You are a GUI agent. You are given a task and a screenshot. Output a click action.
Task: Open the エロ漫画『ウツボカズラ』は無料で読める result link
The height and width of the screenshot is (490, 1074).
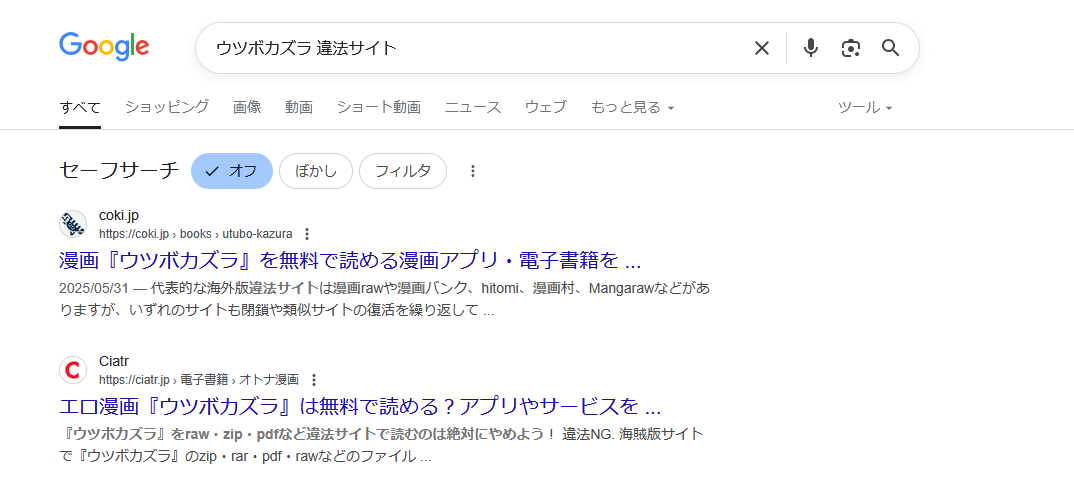(x=360, y=408)
